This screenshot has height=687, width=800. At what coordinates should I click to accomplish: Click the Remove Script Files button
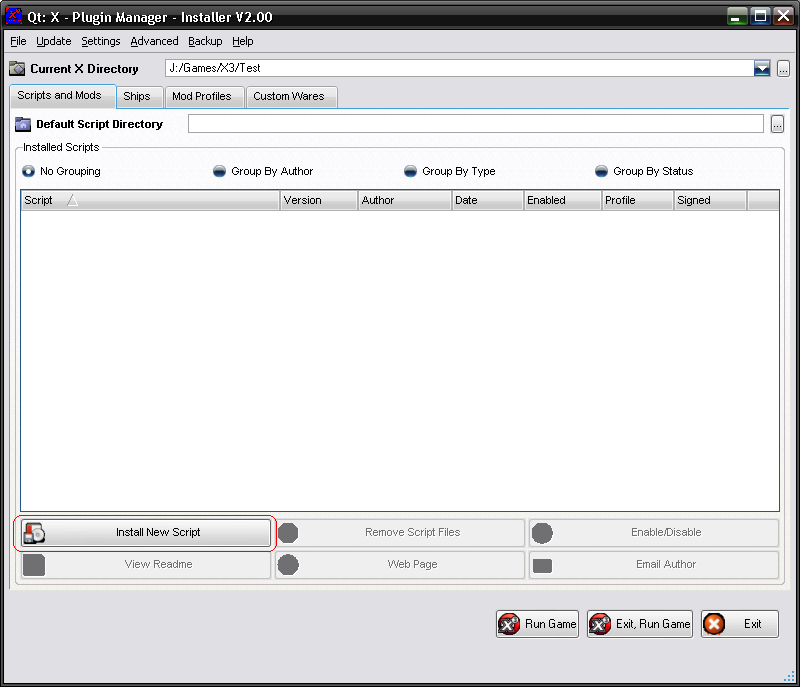click(400, 532)
